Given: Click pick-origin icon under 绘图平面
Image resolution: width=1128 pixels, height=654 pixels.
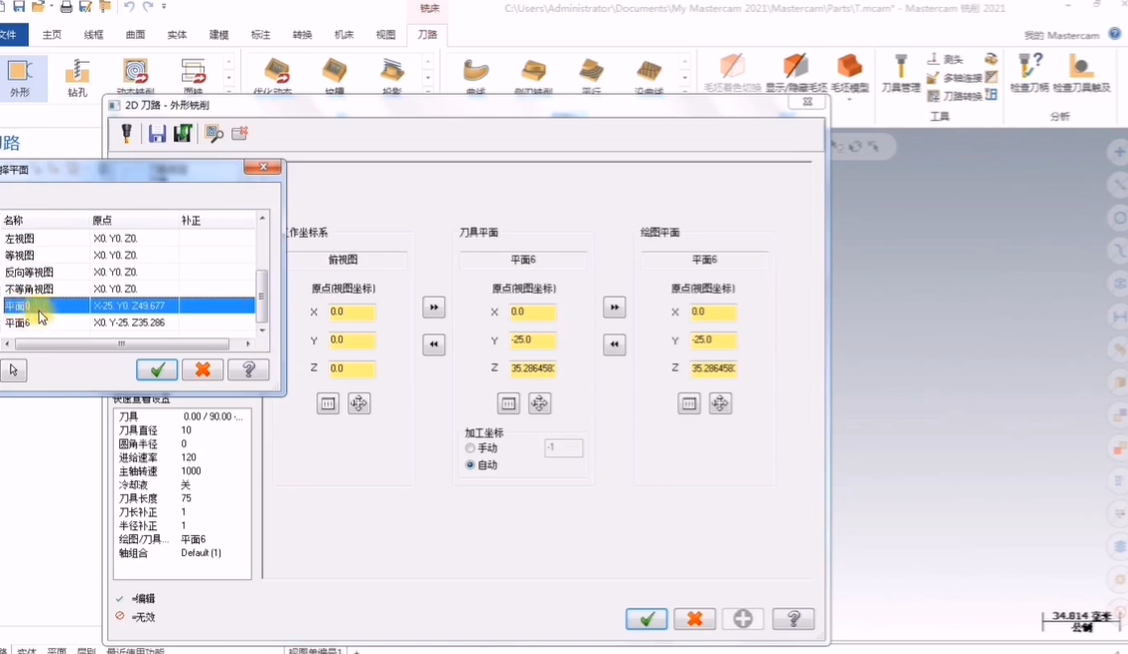Looking at the screenshot, I should 719,404.
